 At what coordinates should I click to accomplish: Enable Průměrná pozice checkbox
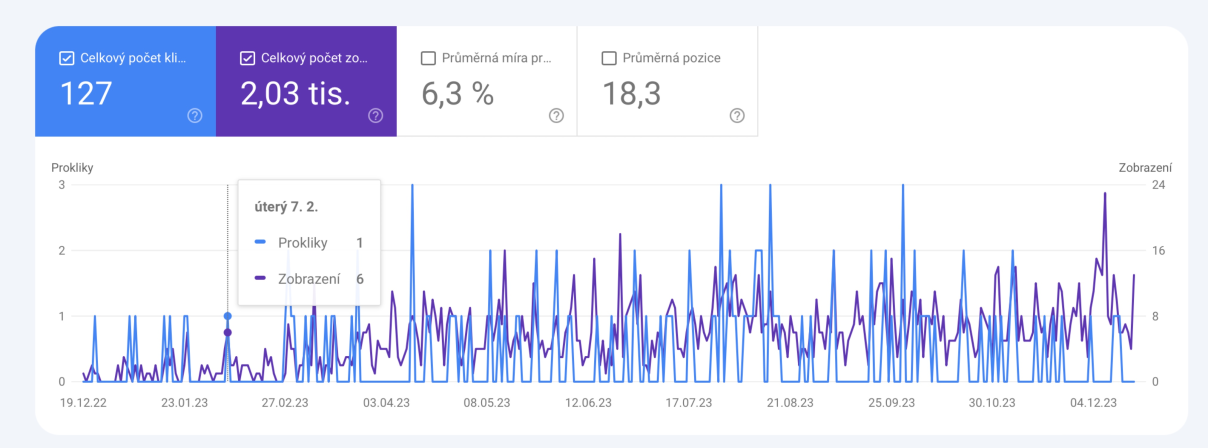pyautogui.click(x=609, y=58)
